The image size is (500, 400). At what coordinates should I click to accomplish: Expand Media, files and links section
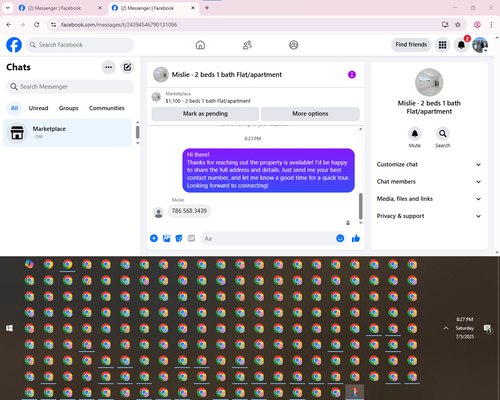[x=429, y=199]
